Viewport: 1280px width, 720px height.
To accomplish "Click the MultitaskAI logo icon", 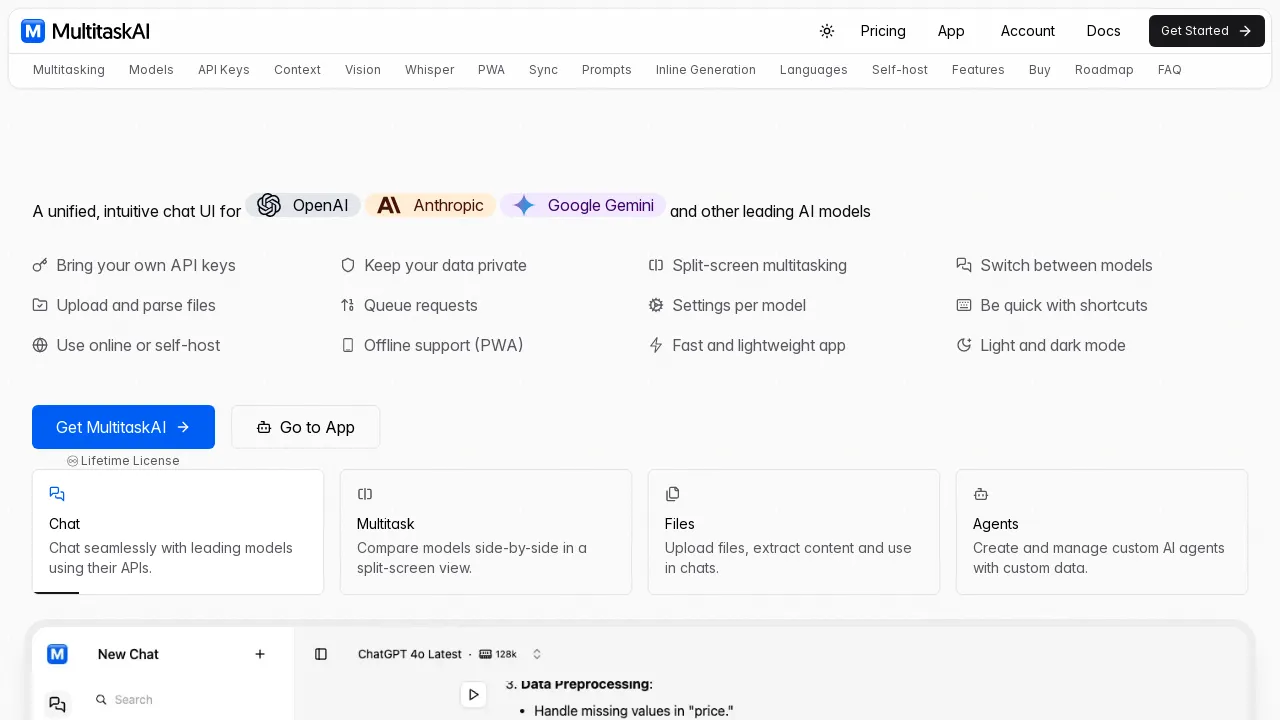I will tap(33, 31).
